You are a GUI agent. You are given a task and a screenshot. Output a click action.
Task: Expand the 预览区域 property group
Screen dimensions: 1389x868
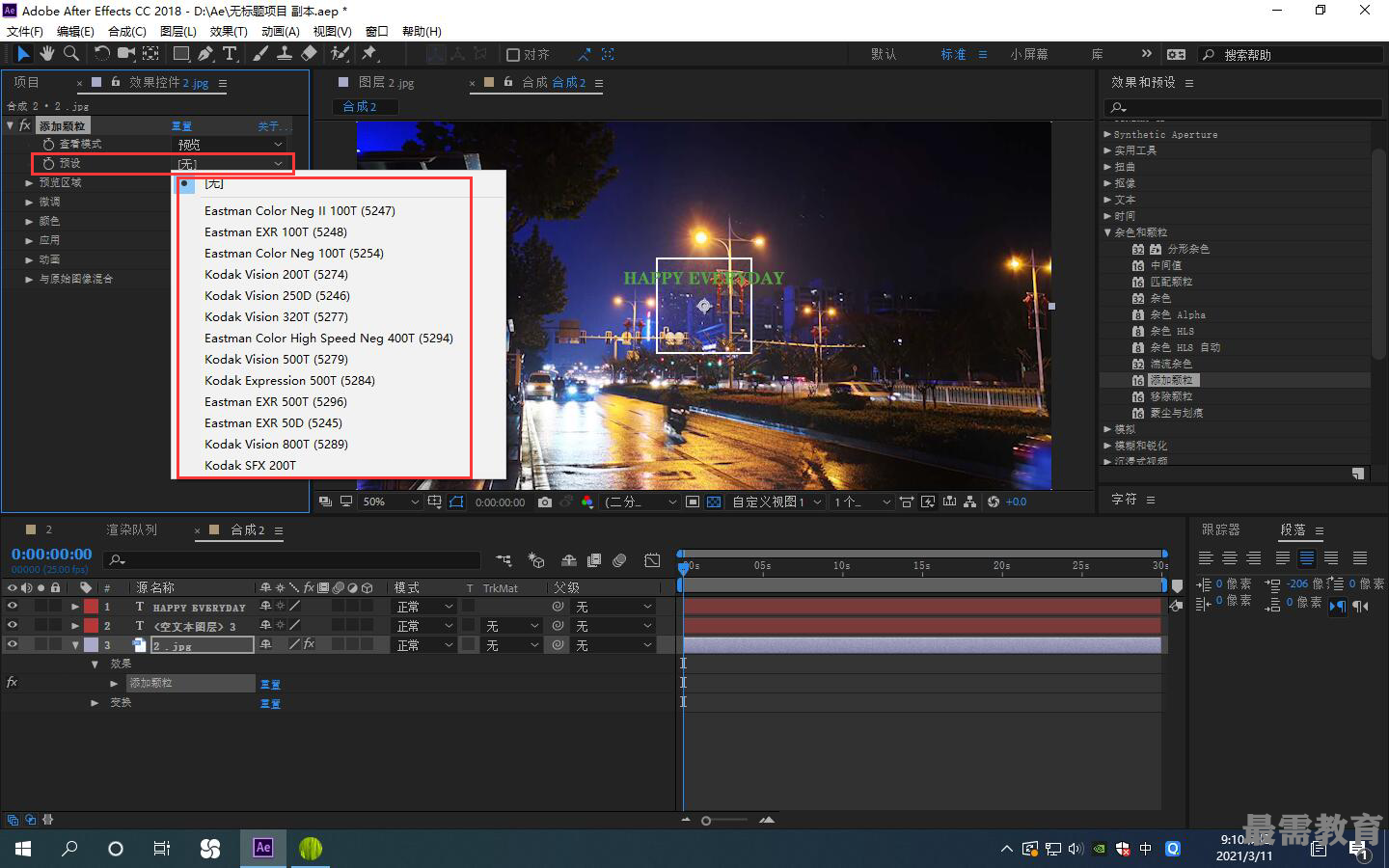pos(29,182)
